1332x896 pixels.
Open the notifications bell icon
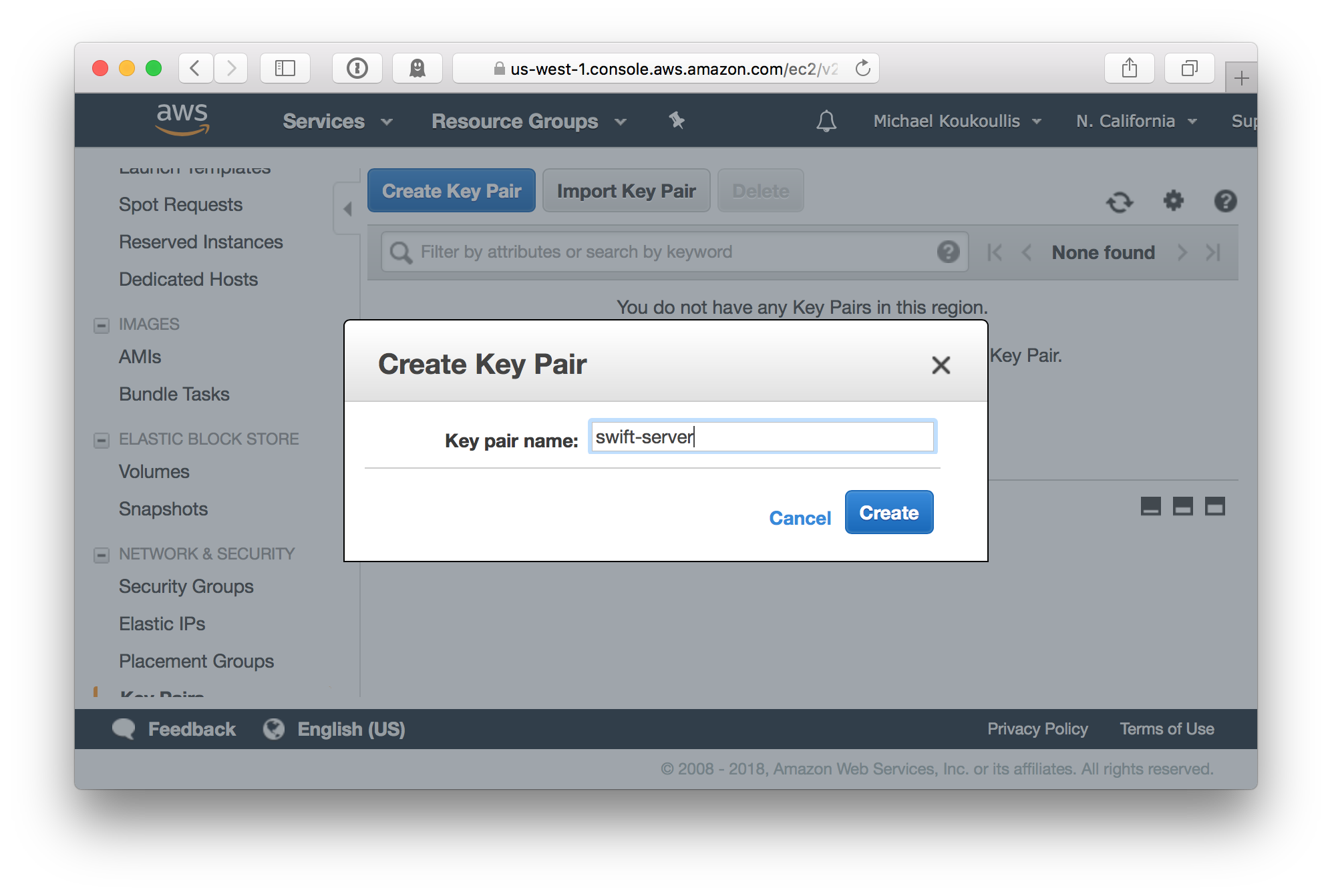tap(826, 121)
